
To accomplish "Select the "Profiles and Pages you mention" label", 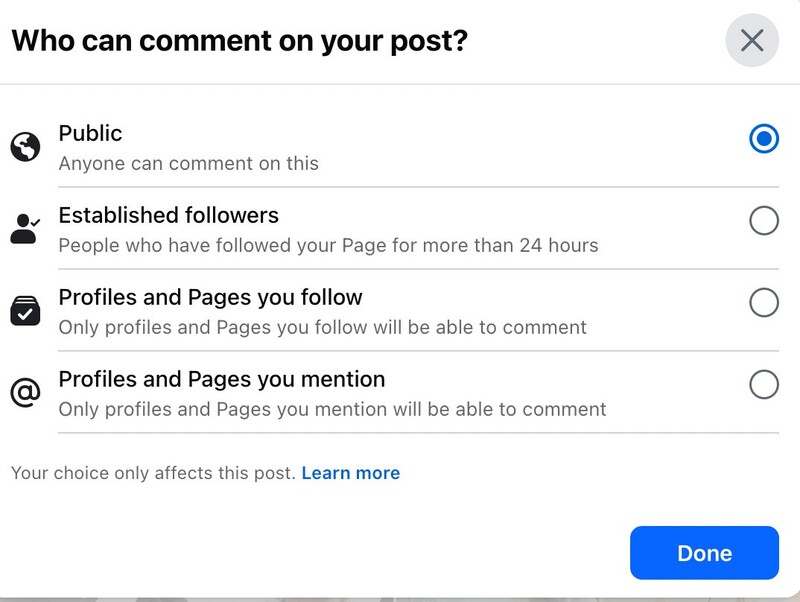I will (x=222, y=379).
